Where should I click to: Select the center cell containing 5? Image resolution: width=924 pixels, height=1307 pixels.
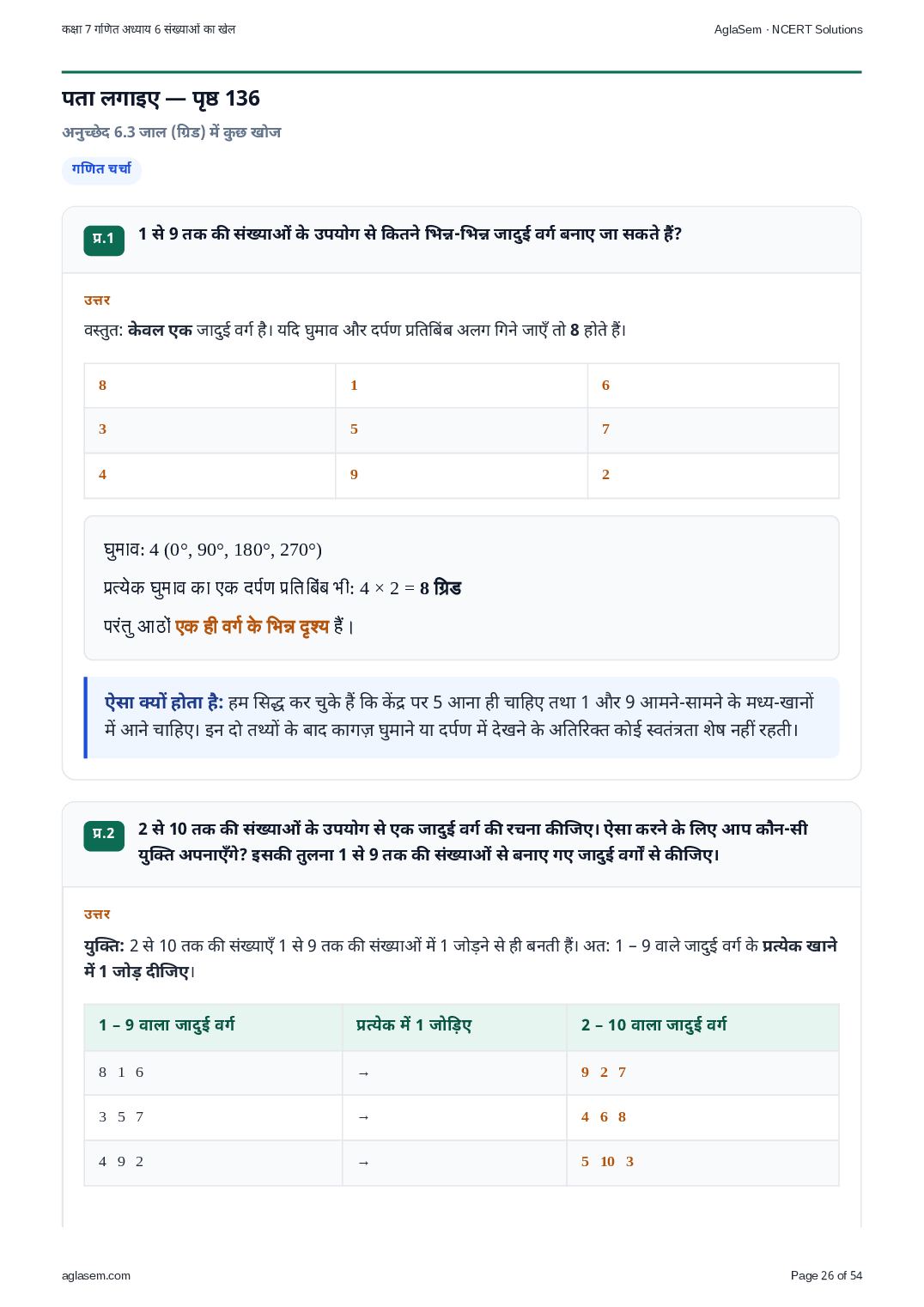click(x=461, y=429)
